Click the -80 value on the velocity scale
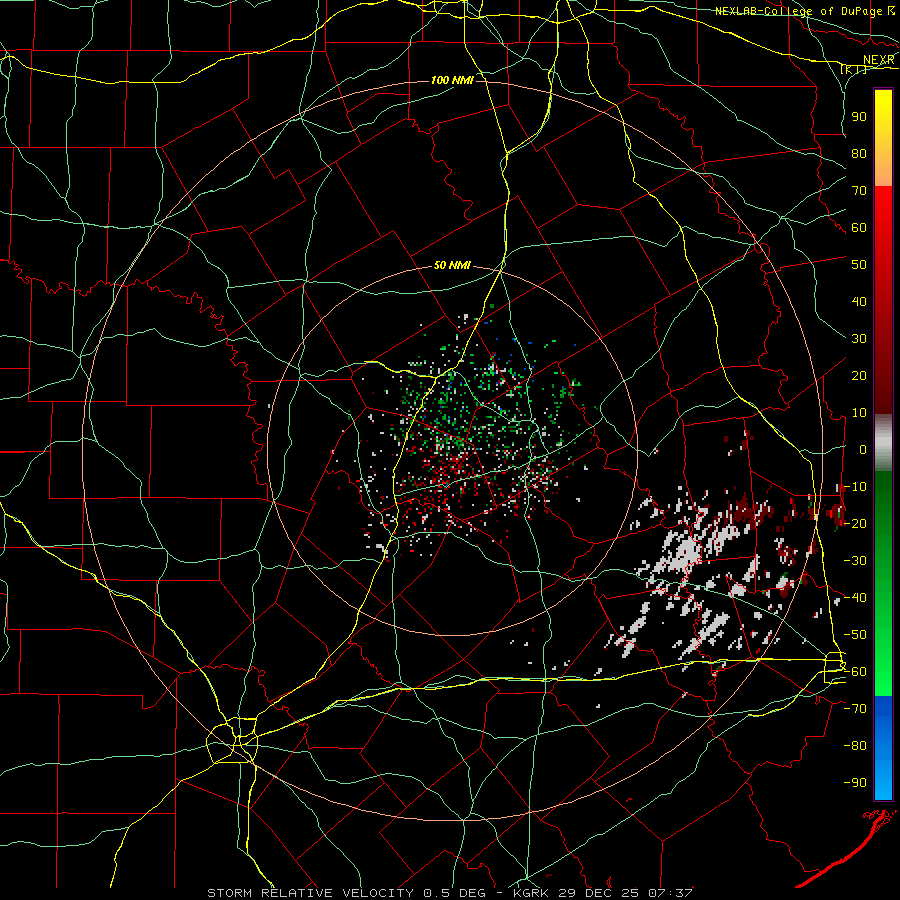The height and width of the screenshot is (900, 900). (855, 746)
